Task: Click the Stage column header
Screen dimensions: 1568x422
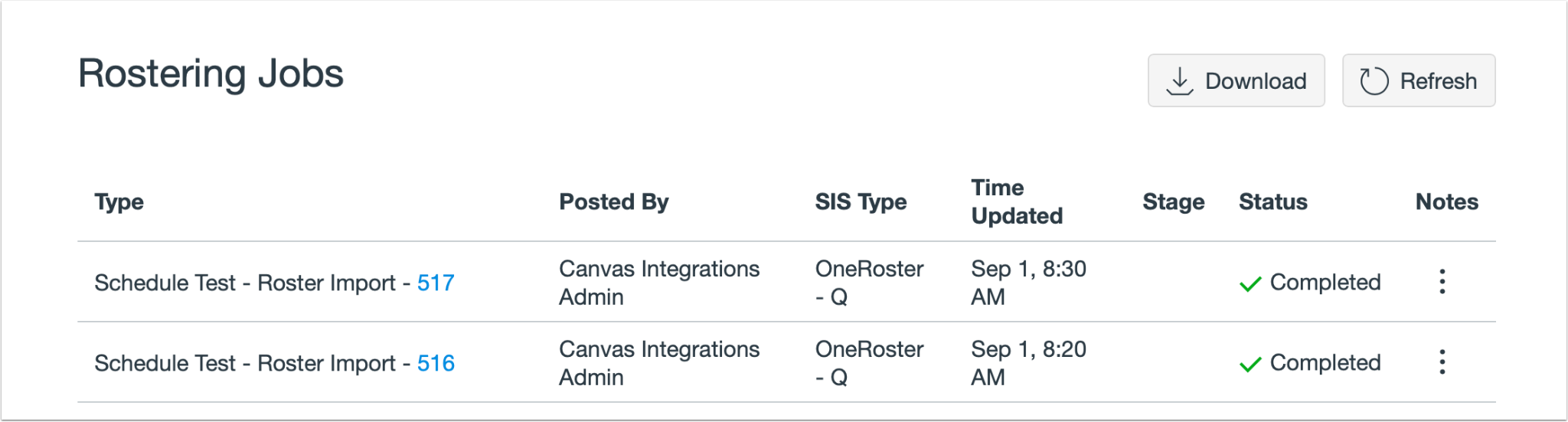Action: (1173, 202)
